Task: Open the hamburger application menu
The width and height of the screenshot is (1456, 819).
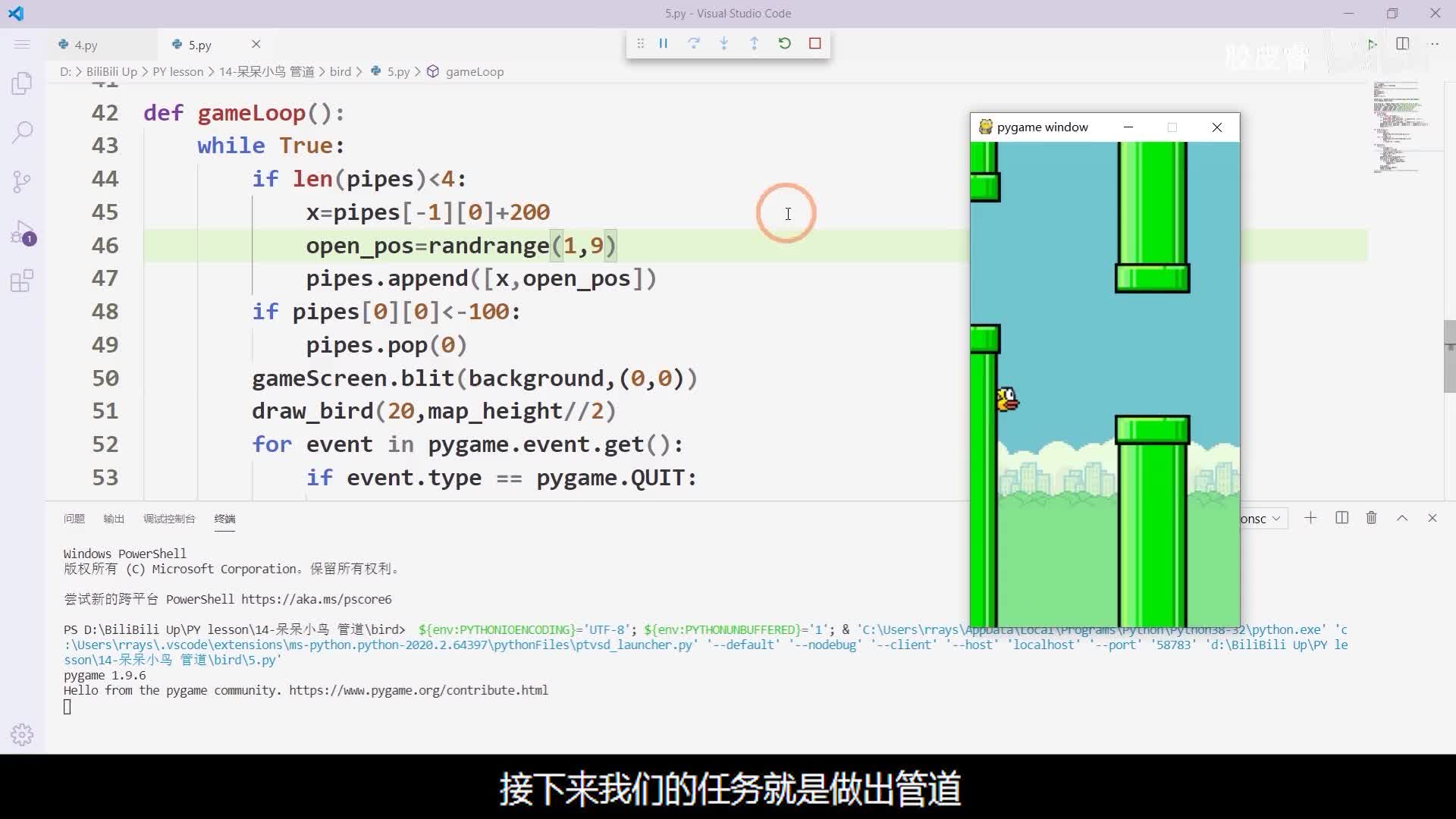Action: tap(22, 45)
